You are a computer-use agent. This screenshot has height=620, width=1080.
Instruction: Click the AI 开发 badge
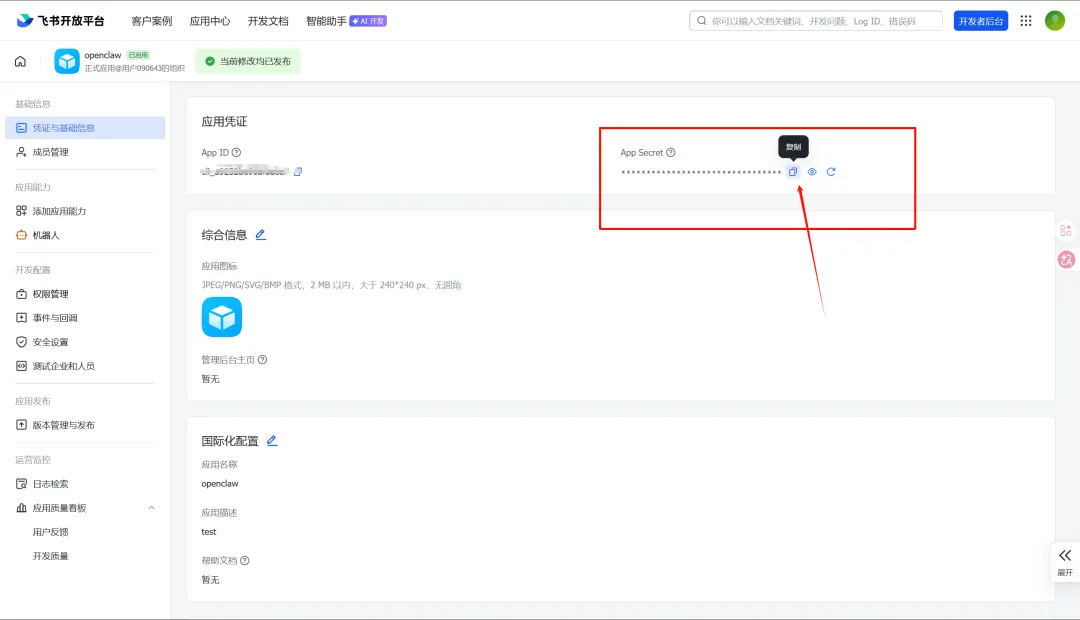[368, 21]
